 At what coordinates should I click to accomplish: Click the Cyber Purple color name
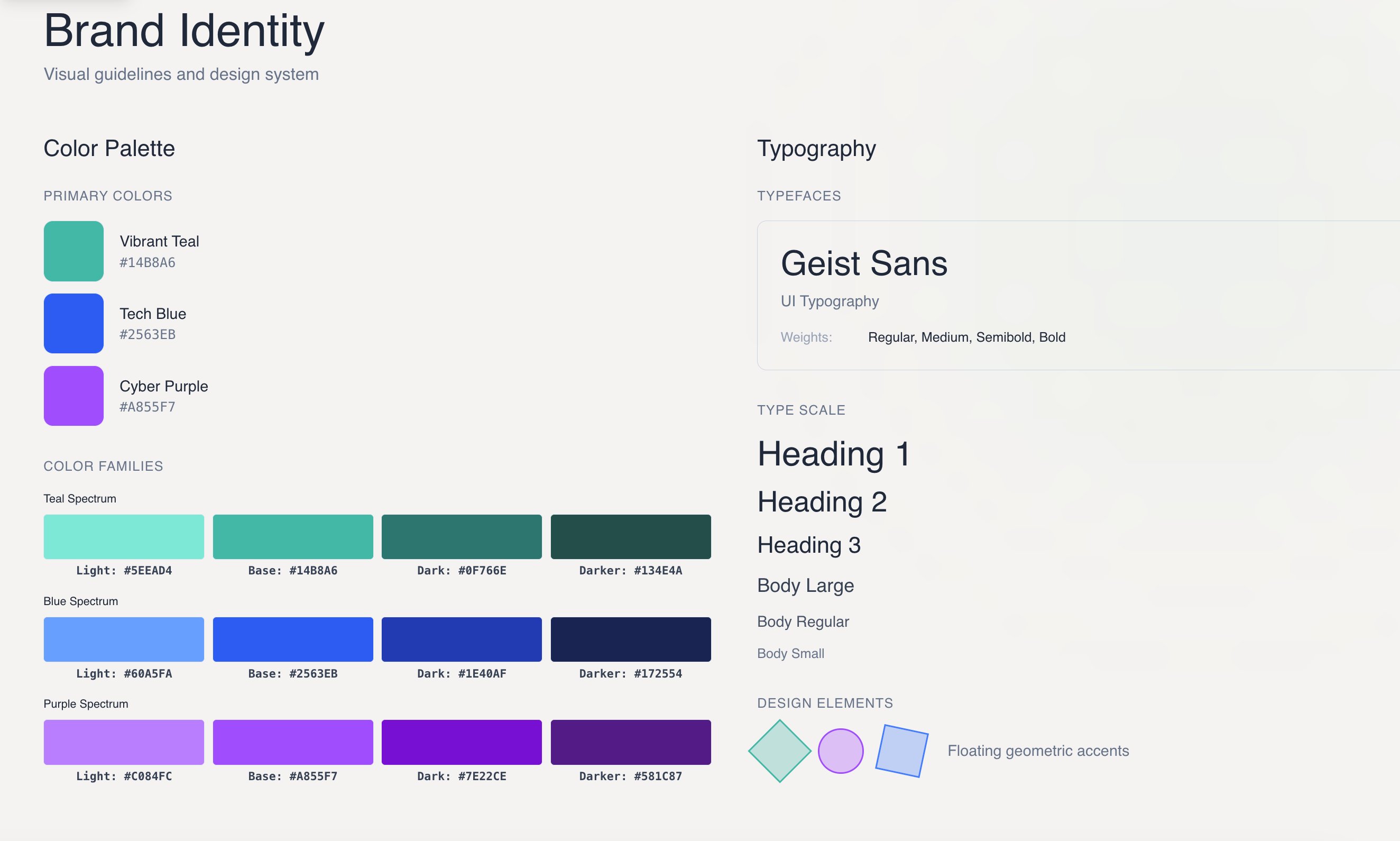(x=164, y=387)
